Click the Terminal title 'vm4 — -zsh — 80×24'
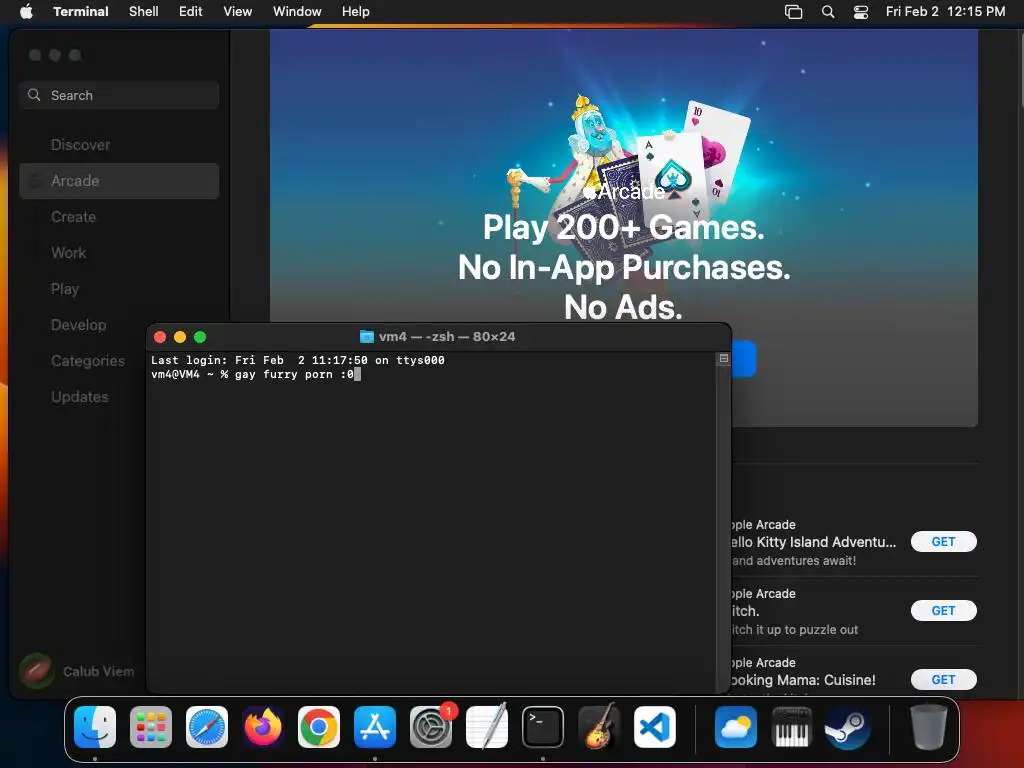 [447, 337]
